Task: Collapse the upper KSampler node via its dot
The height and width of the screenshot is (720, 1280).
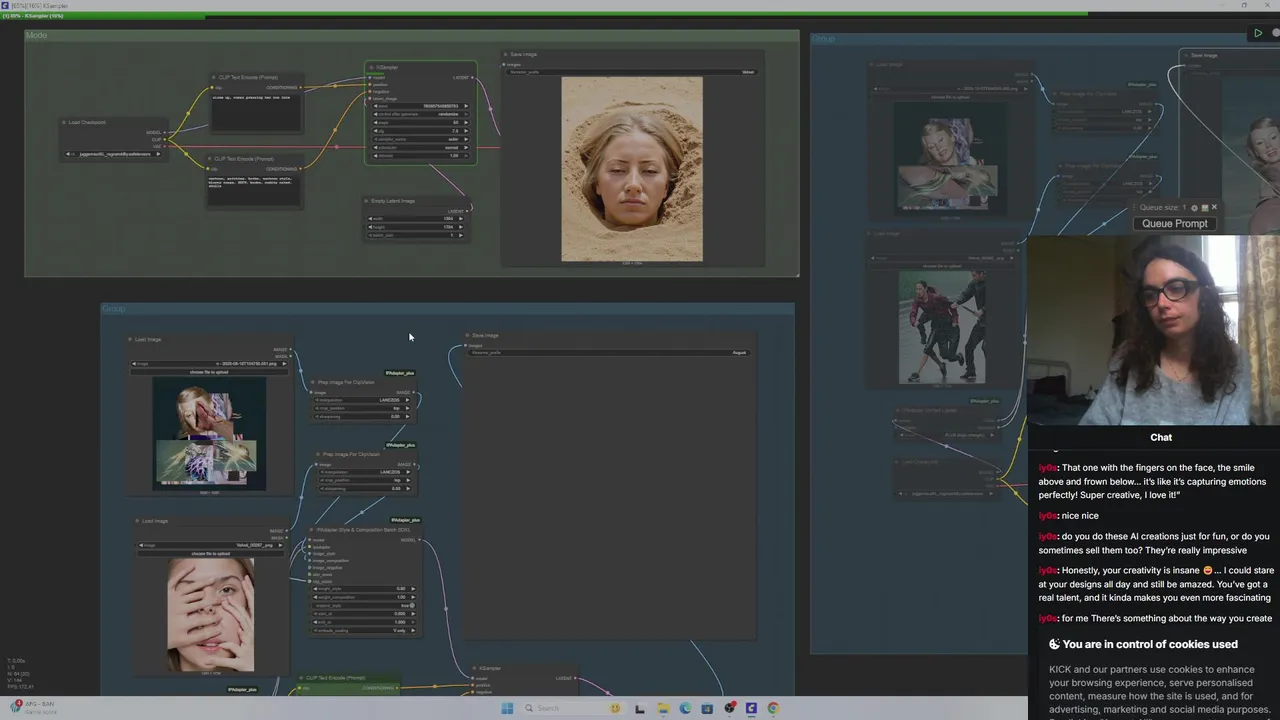Action: click(x=371, y=68)
